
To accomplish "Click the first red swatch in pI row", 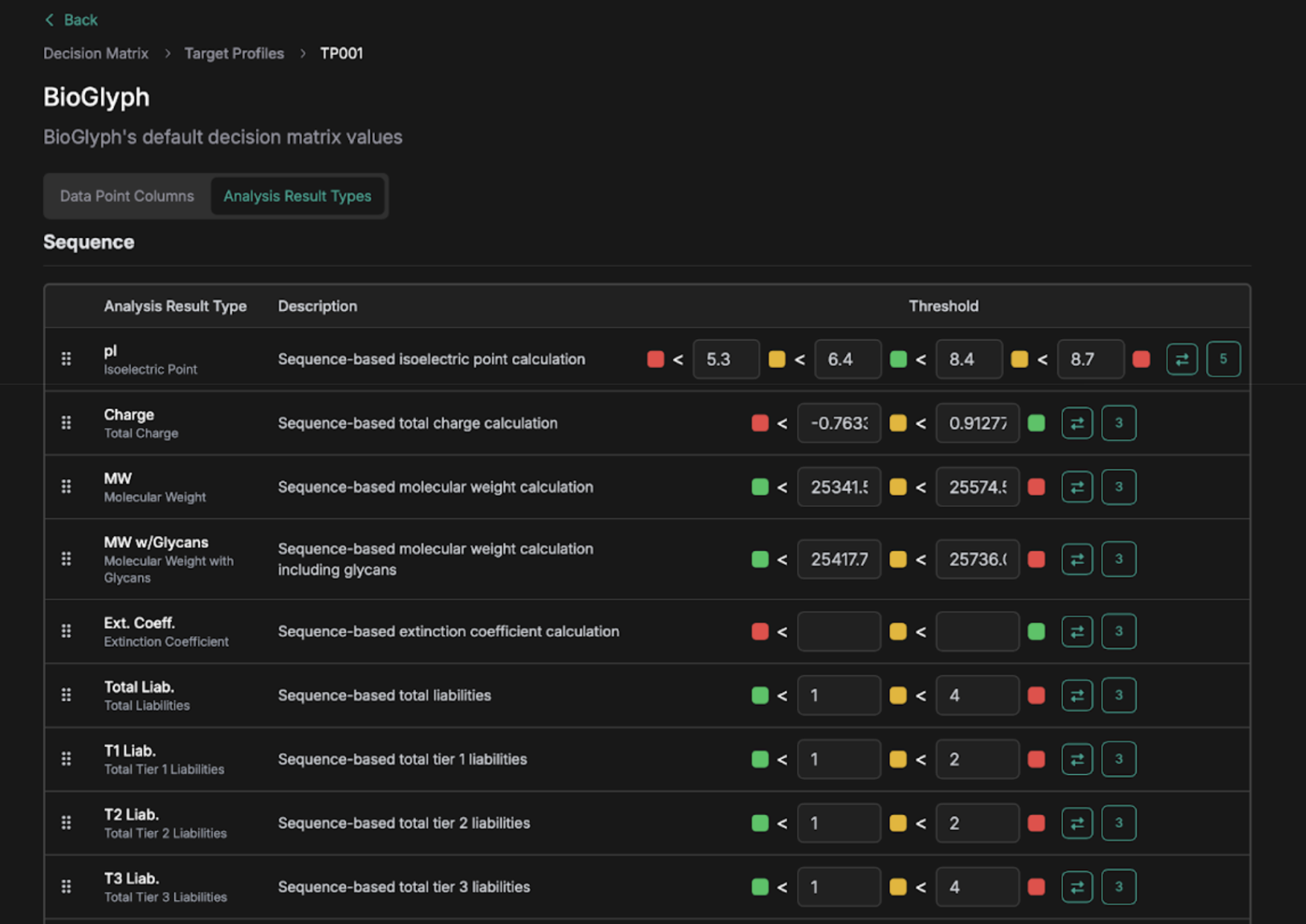I will click(x=655, y=359).
